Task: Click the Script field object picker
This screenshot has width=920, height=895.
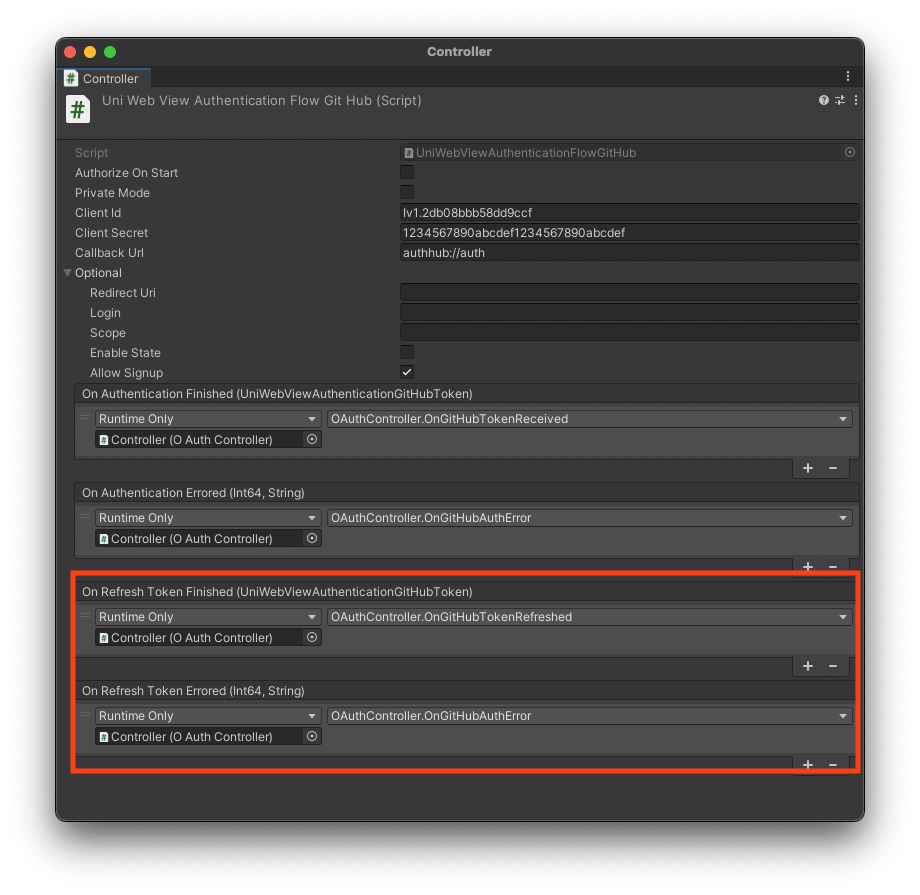Action: pos(850,153)
